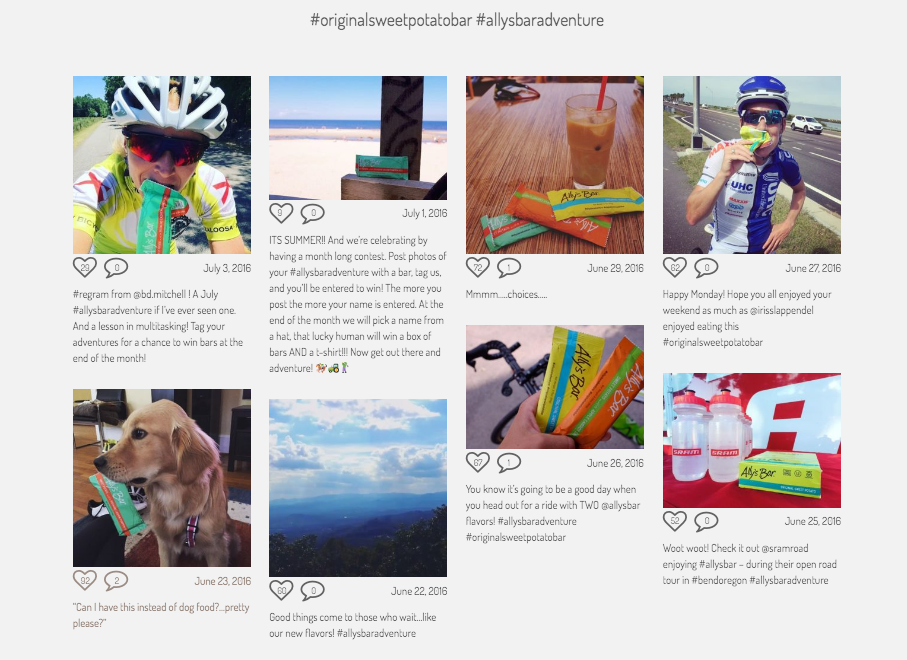Open comments on the June 23 dog post
Image resolution: width=907 pixels, height=660 pixels.
116,581
